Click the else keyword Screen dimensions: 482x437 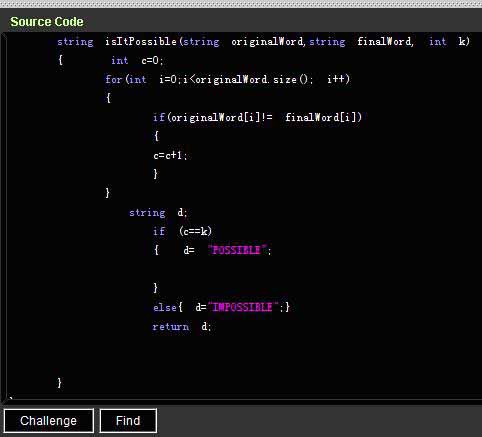[x=165, y=307]
